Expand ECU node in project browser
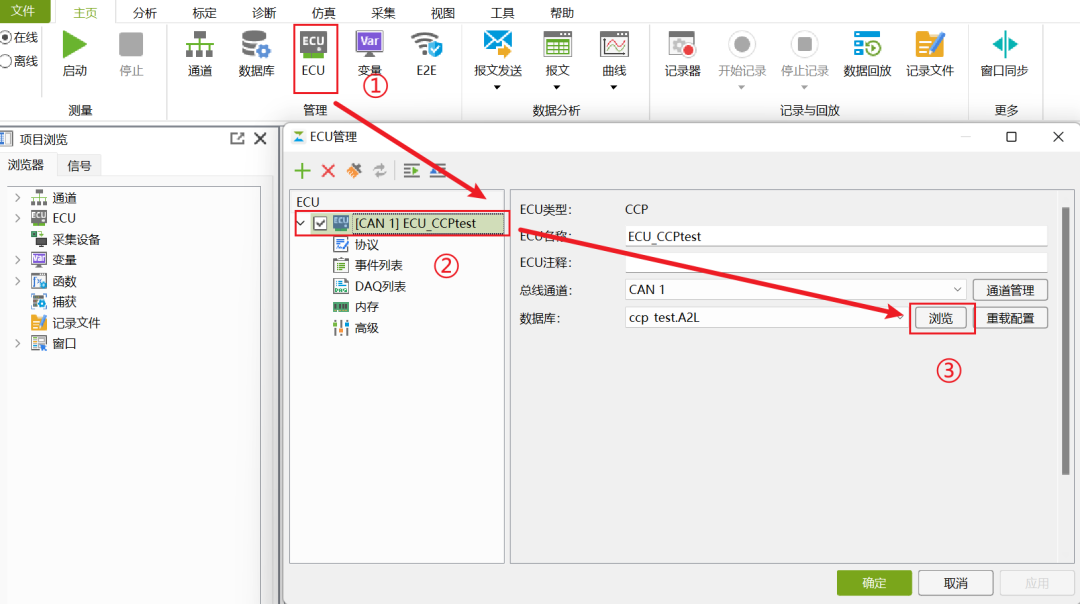 18,218
